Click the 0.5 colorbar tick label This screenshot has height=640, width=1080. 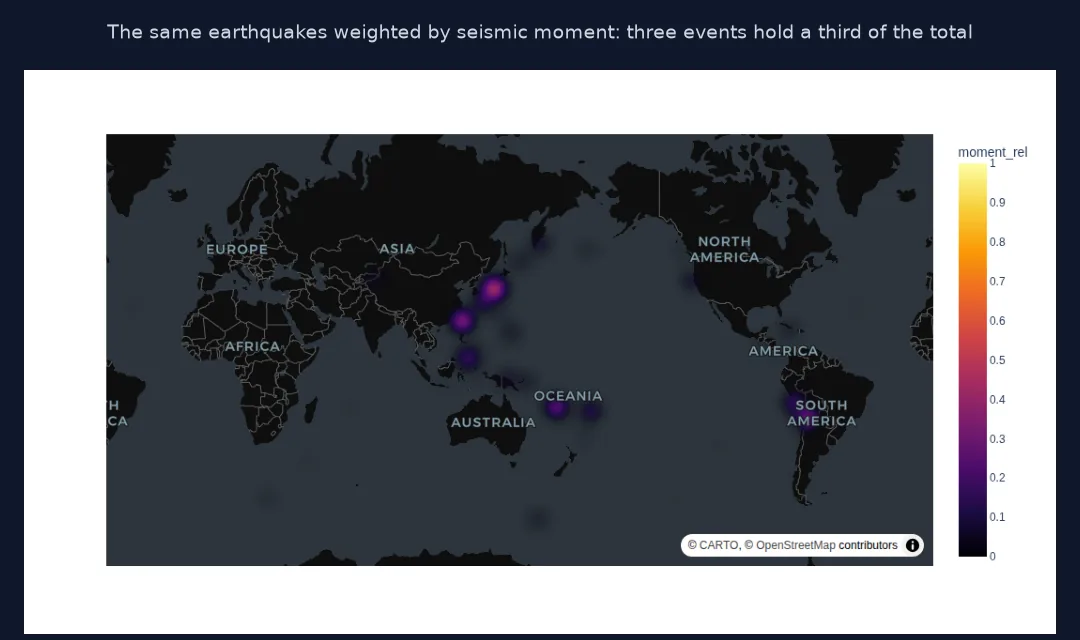[997, 360]
